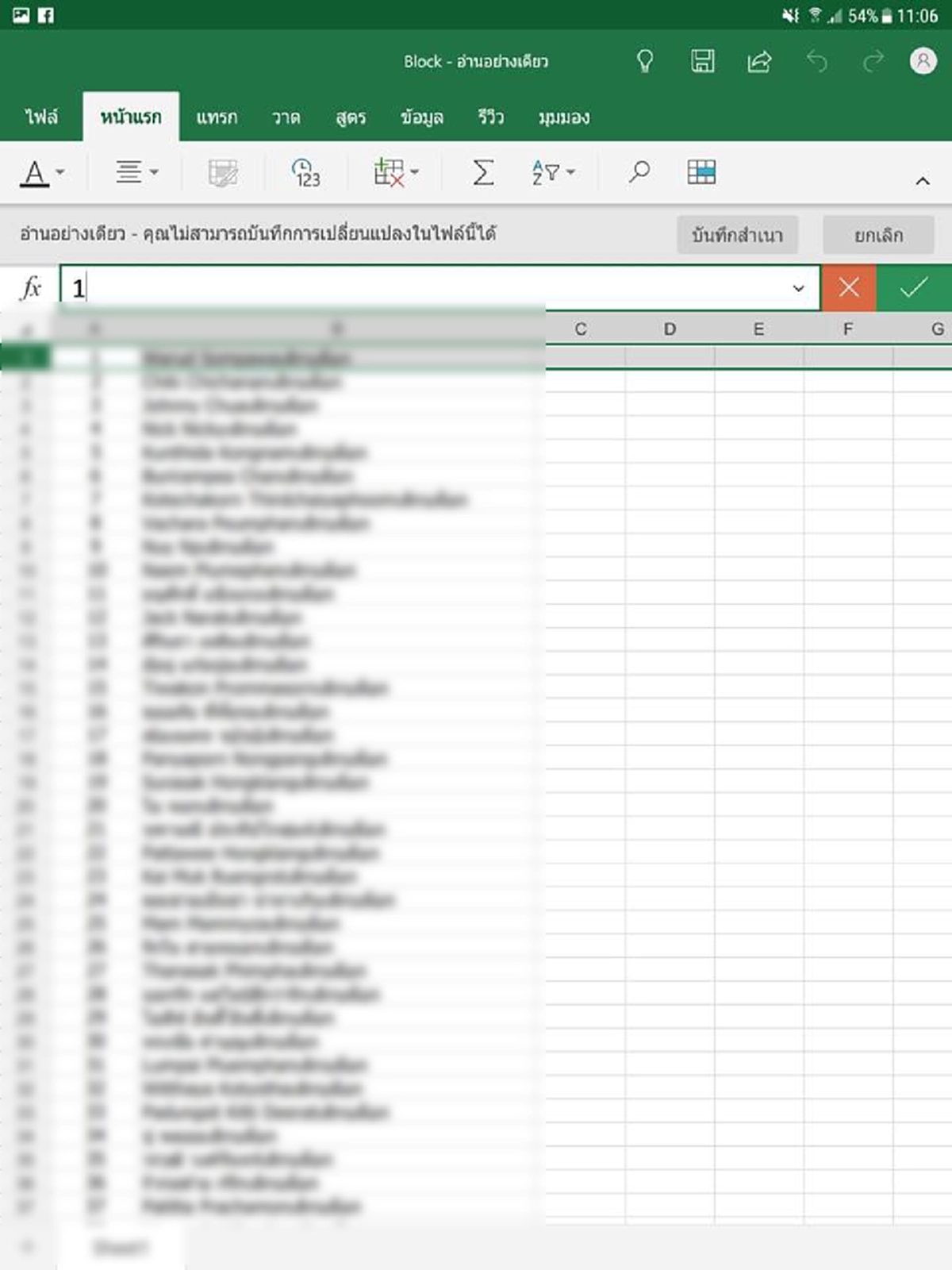
Task: Open the share icon in title bar
Action: point(759,61)
